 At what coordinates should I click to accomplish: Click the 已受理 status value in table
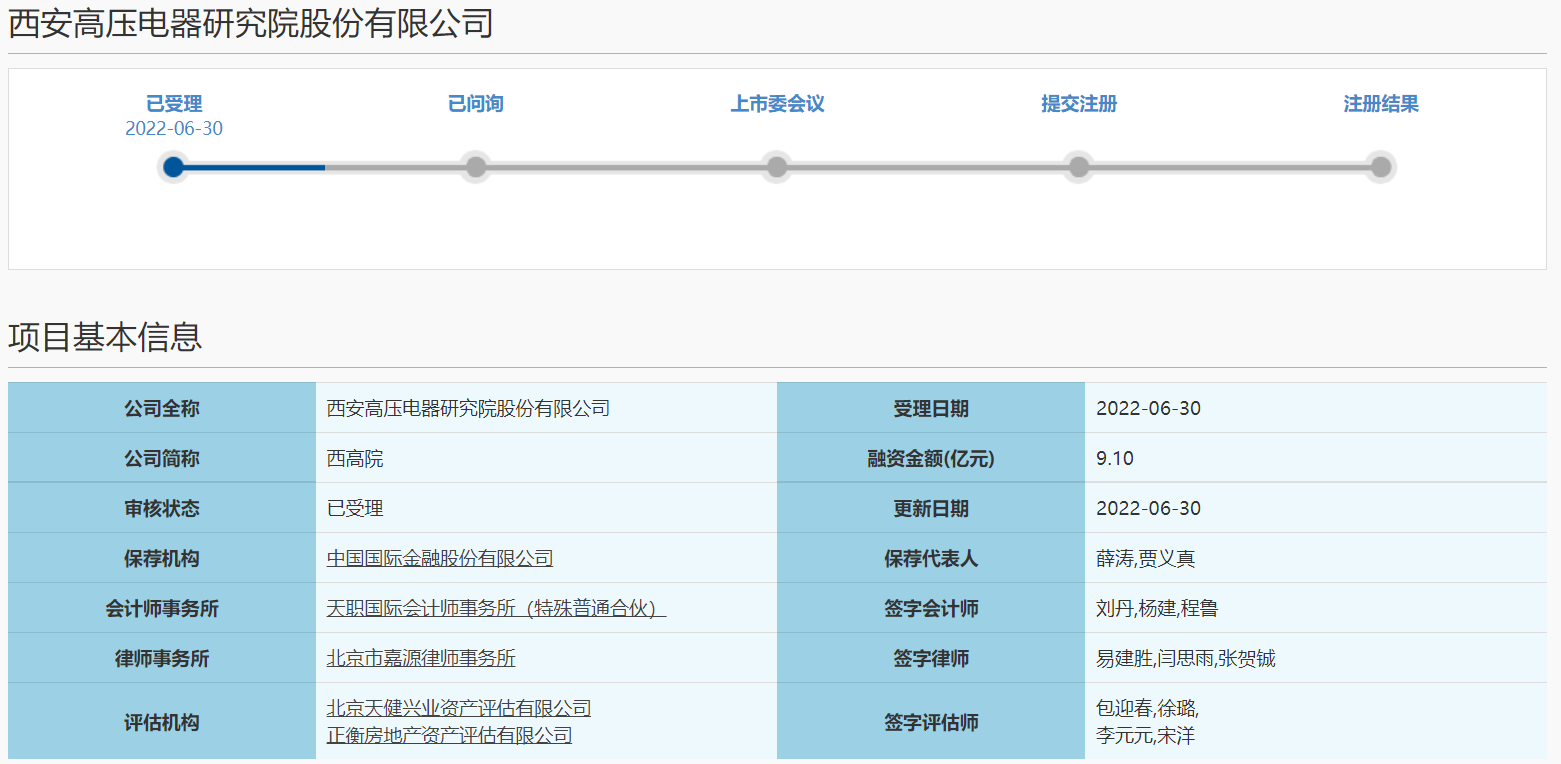pyautogui.click(x=355, y=508)
